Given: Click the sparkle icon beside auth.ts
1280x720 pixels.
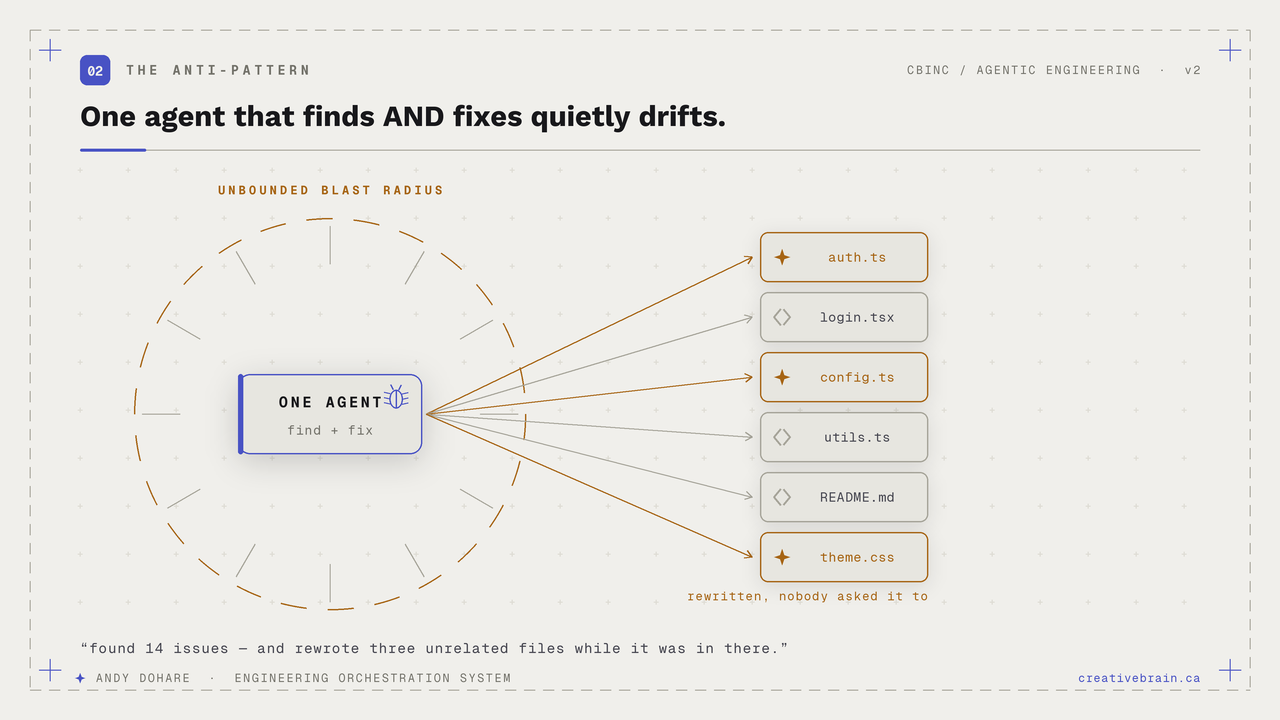Looking at the screenshot, I should click(x=782, y=257).
